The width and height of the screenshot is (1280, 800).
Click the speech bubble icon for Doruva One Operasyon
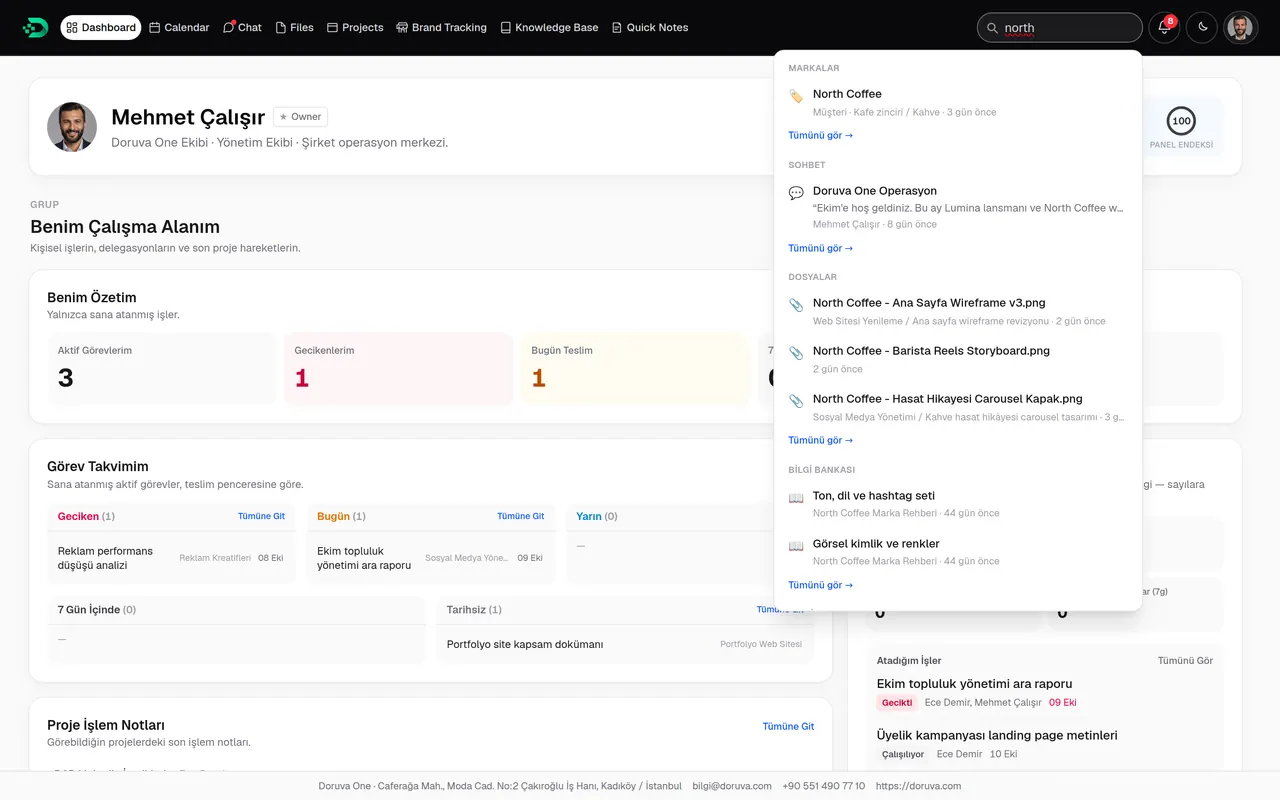point(796,193)
